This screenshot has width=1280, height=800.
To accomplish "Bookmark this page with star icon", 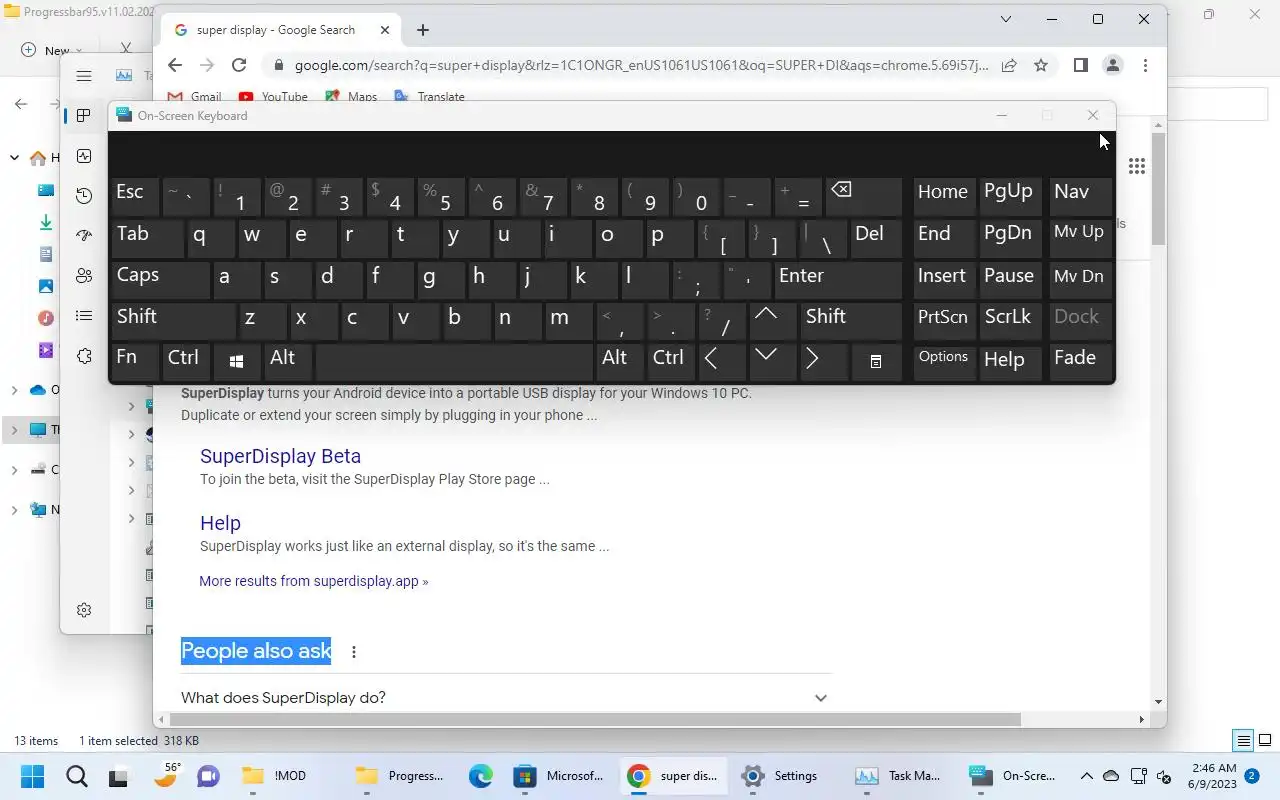I will point(1041,65).
